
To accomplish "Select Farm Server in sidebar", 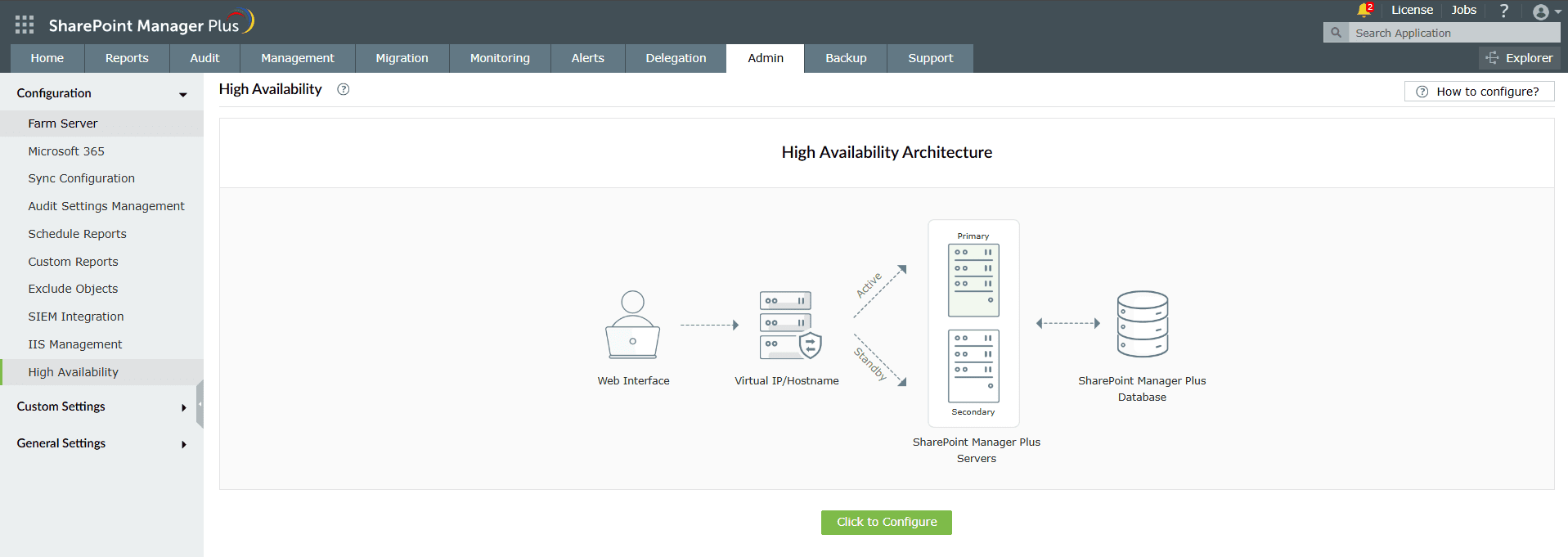I will [x=101, y=124].
